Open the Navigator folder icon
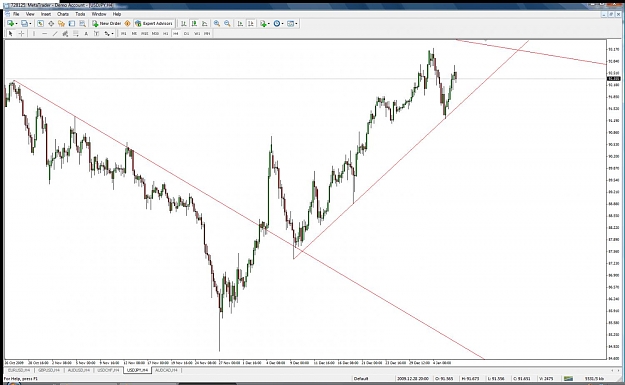The height and width of the screenshot is (385, 625). [61, 24]
